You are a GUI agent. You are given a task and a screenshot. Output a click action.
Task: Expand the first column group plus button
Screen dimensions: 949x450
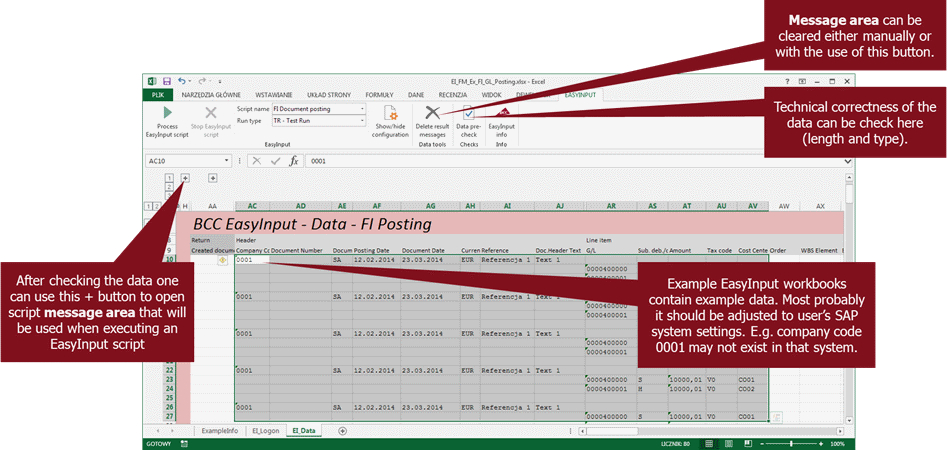click(x=185, y=178)
